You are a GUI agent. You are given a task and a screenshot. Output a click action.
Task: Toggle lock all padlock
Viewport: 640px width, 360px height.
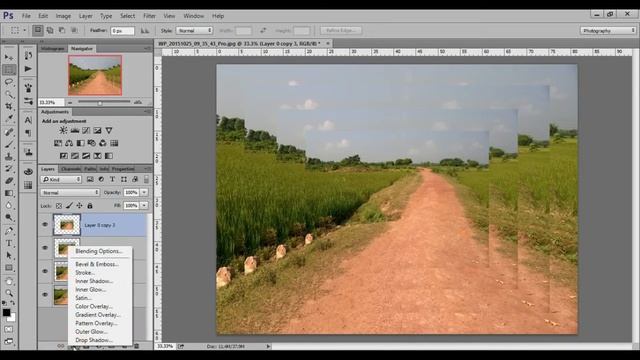coord(90,206)
